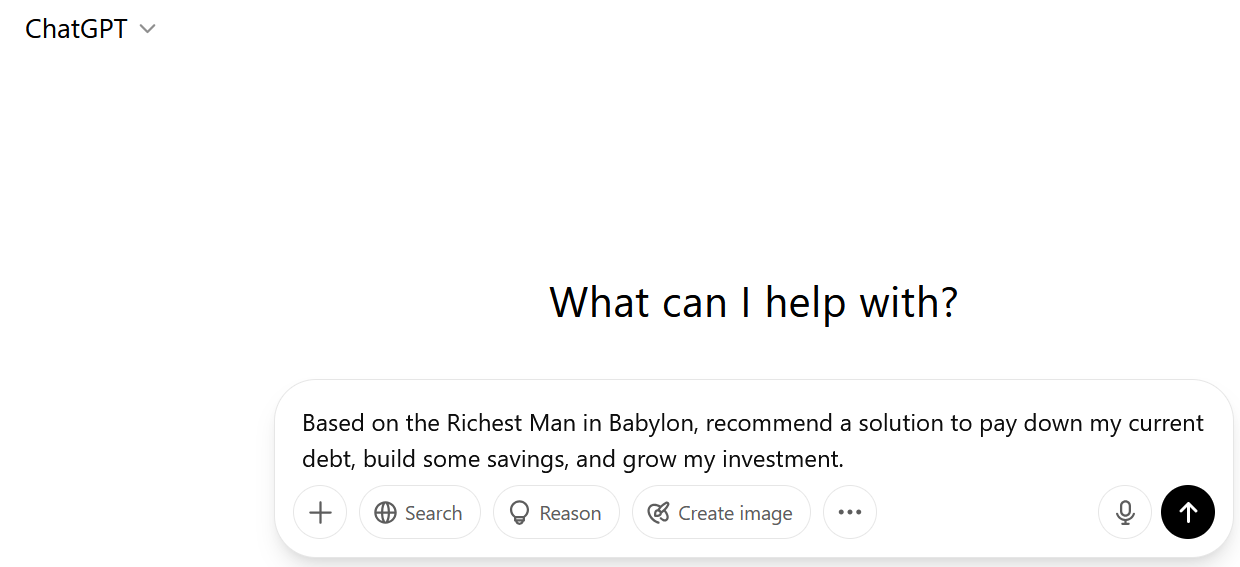Enable Reason mode via its label
The height and width of the screenshot is (567, 1240).
(570, 513)
